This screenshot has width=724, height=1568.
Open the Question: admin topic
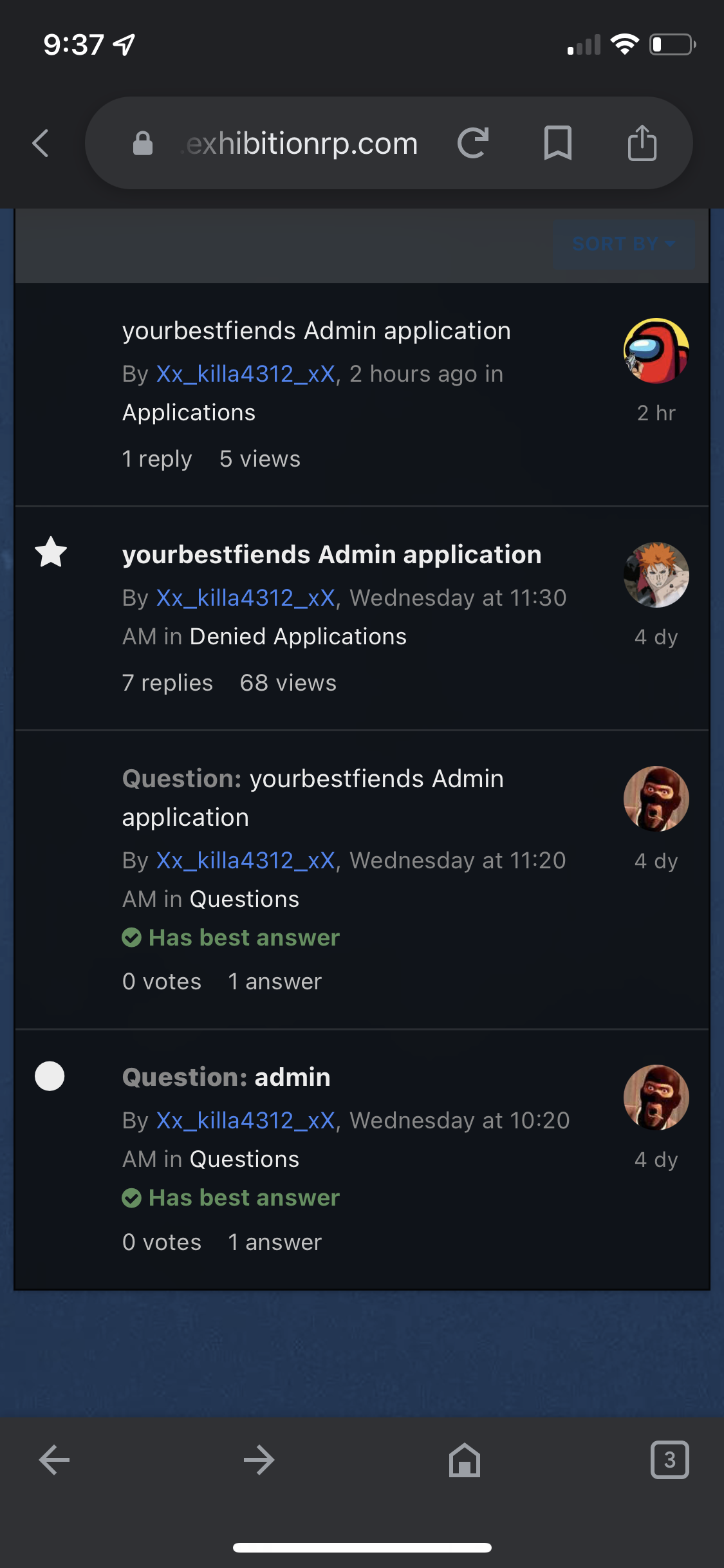tap(227, 1077)
